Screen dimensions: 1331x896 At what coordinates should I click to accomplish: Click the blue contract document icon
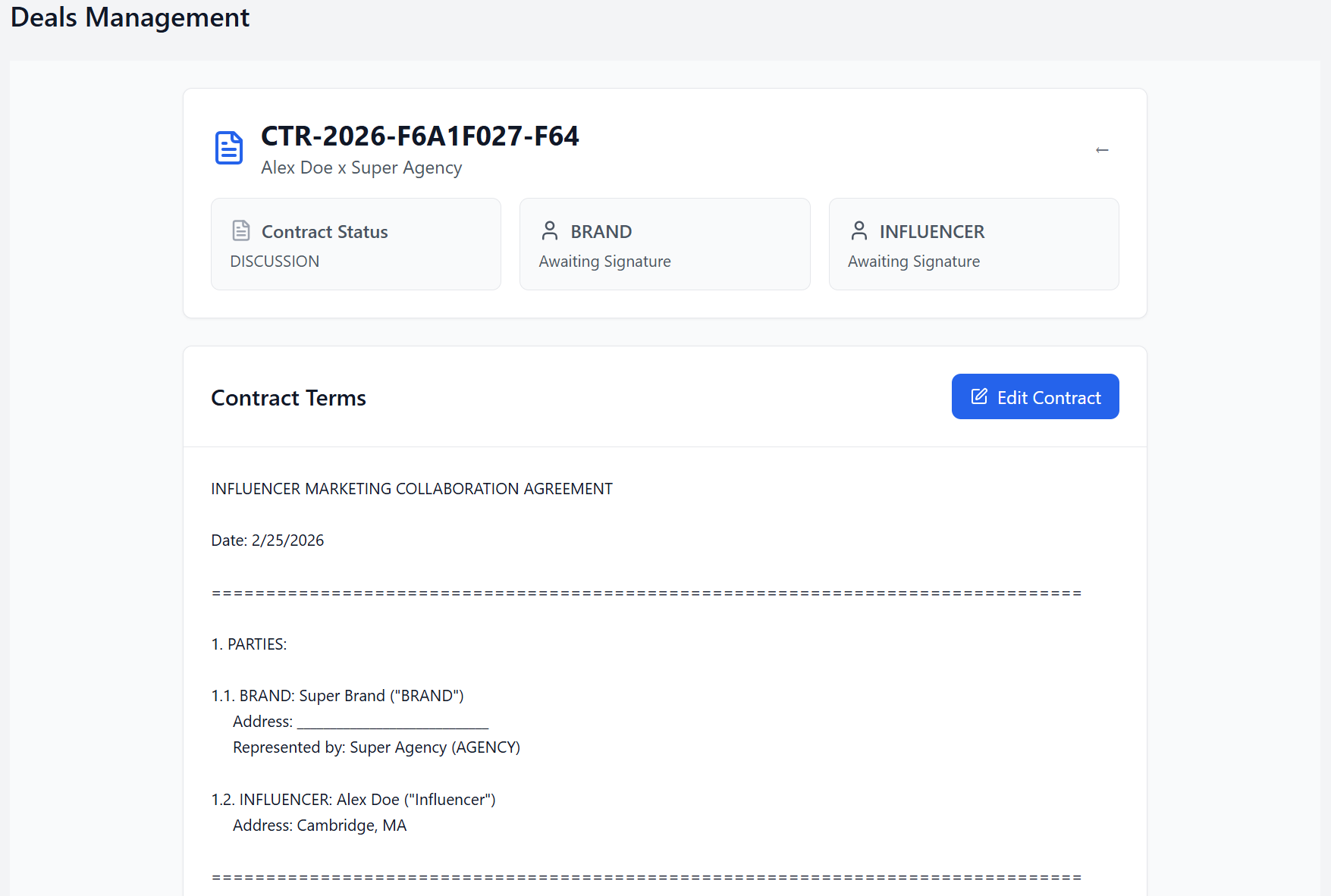[229, 148]
